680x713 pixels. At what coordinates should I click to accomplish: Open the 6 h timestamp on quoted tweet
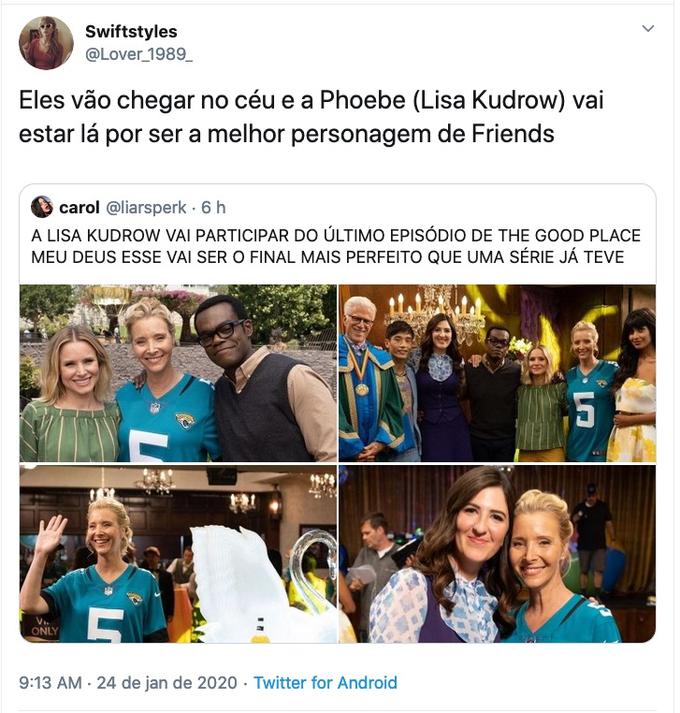click(x=213, y=207)
